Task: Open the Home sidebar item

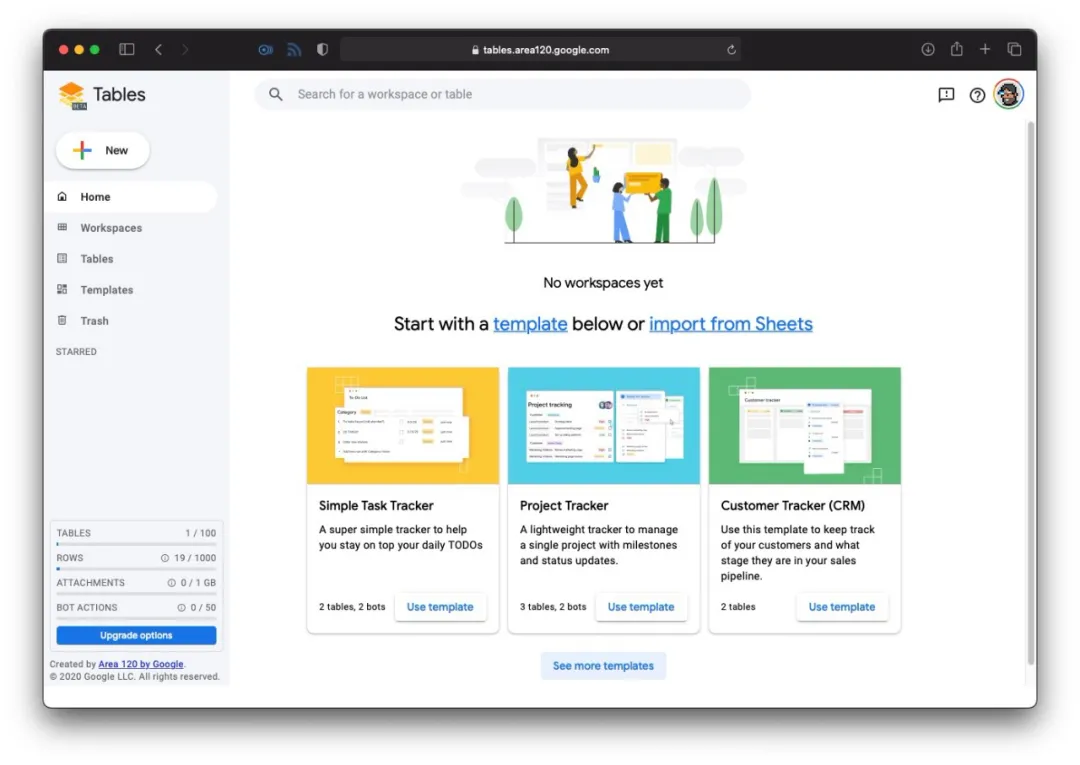Action: (131, 197)
